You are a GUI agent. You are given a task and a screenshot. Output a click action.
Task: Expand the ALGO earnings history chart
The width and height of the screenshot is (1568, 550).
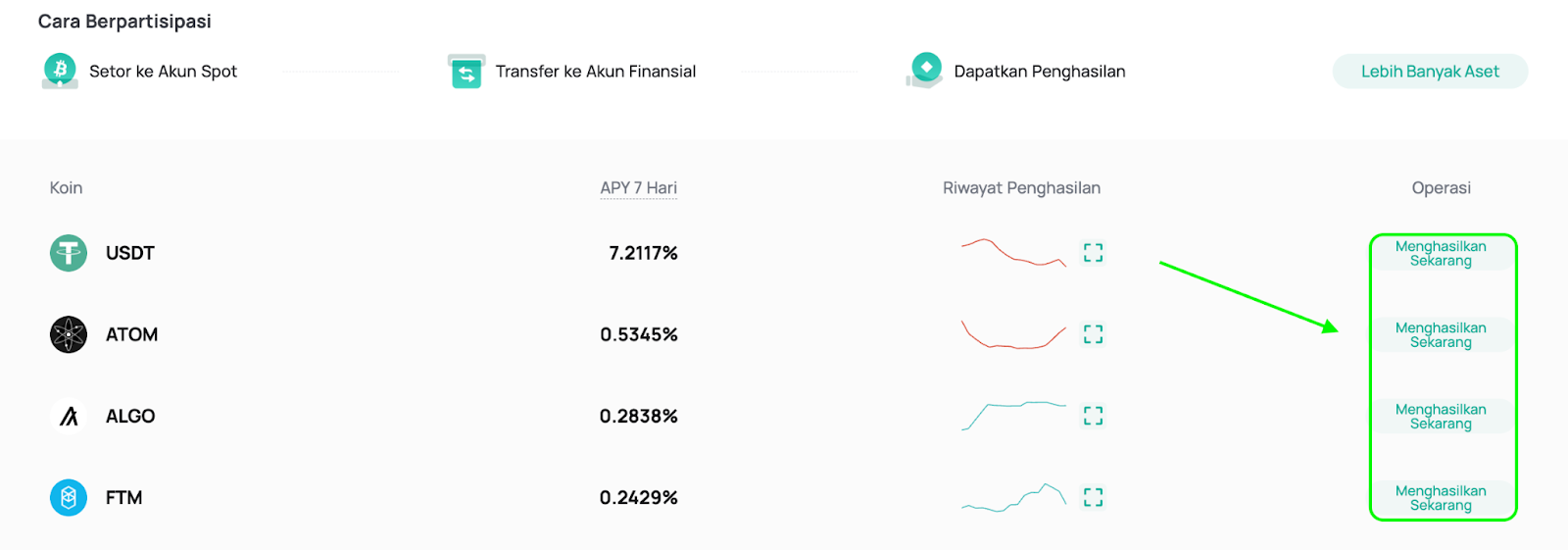point(1094,416)
